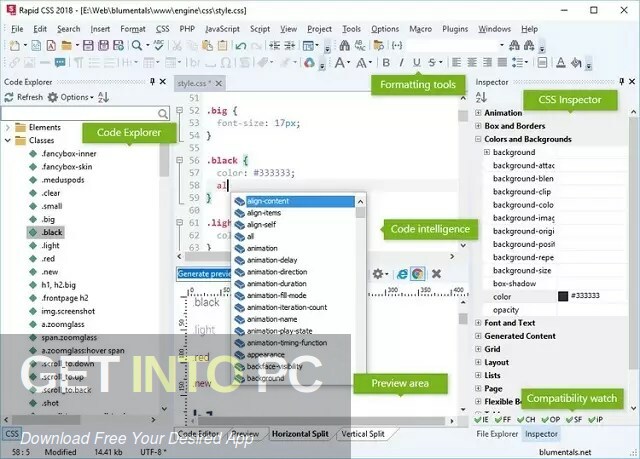Switch to the File Explorer tab
The height and width of the screenshot is (459, 640).
tap(497, 434)
